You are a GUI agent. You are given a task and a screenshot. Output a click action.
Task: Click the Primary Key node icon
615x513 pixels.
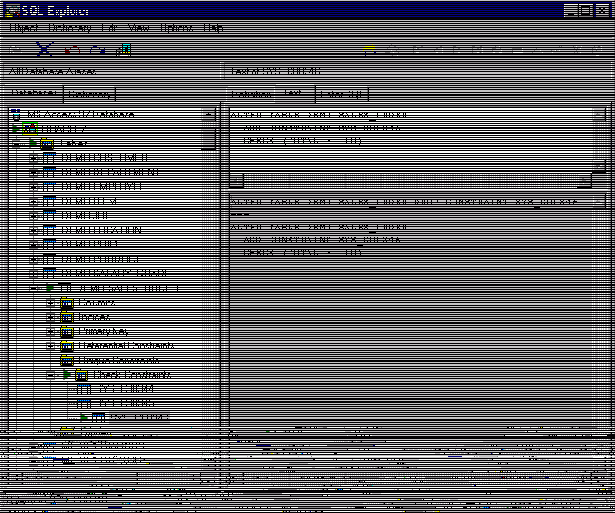67,331
